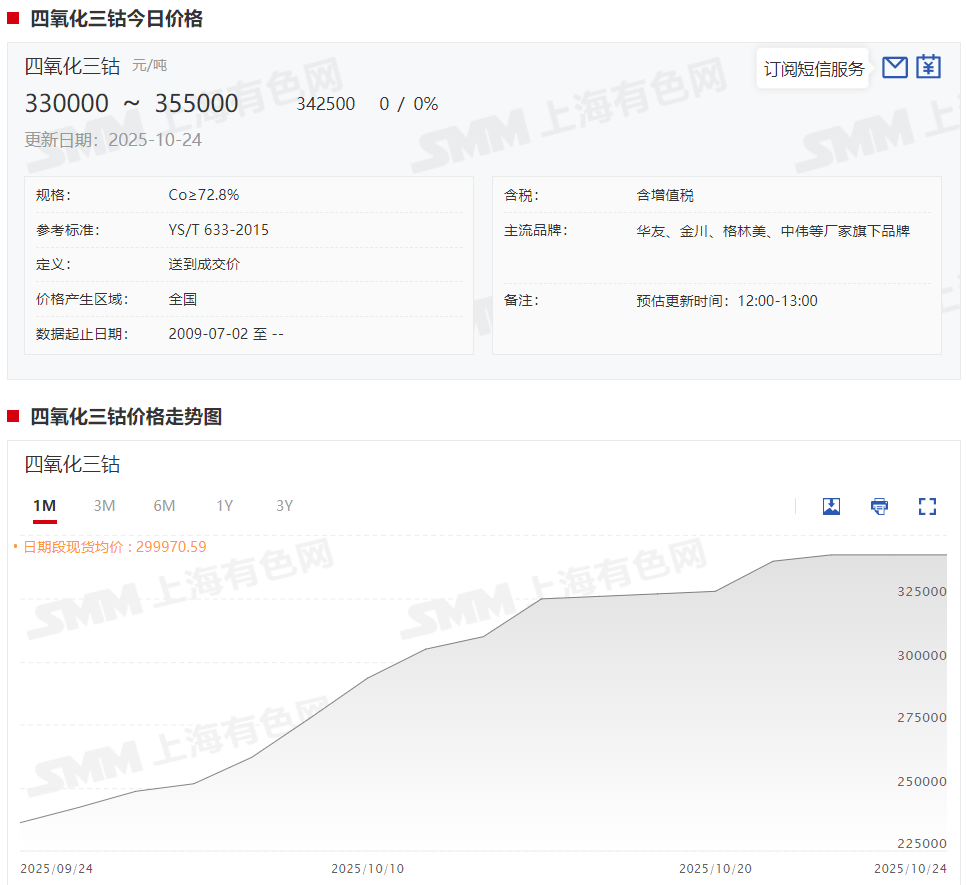The image size is (966, 885).
Task: Switch chart to 3M range
Action: click(104, 506)
